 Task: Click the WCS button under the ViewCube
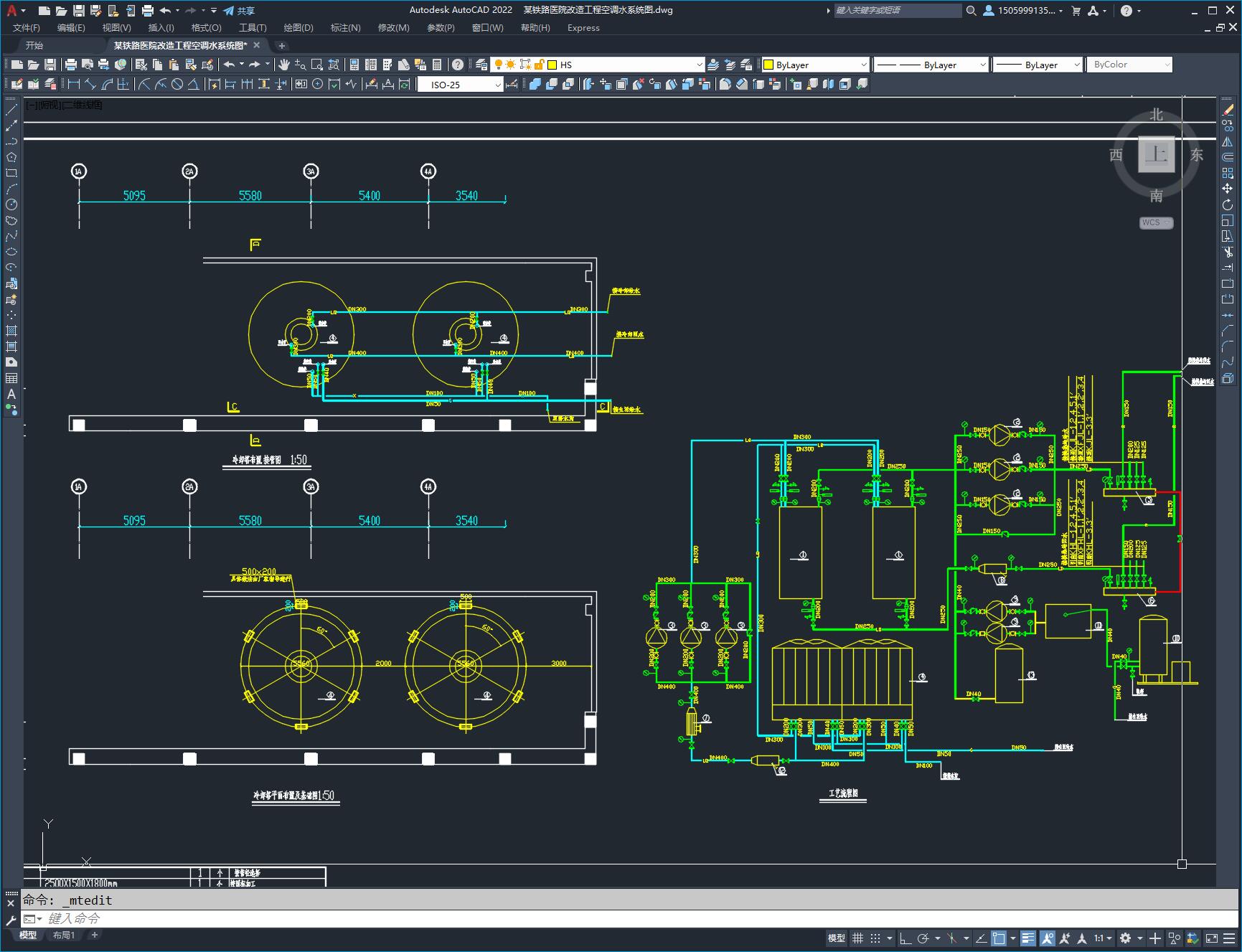tap(1155, 222)
